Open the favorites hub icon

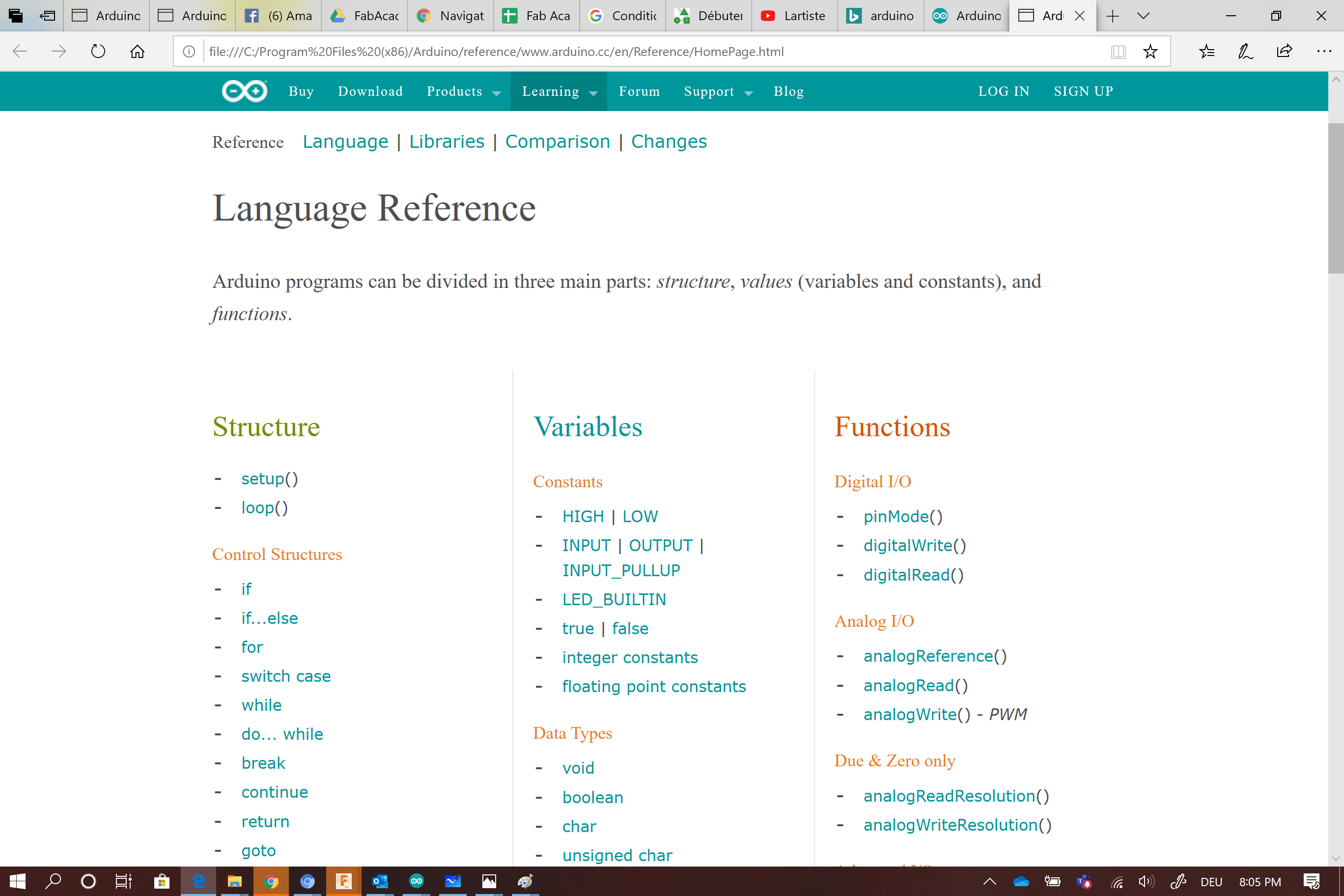pyautogui.click(x=1206, y=52)
